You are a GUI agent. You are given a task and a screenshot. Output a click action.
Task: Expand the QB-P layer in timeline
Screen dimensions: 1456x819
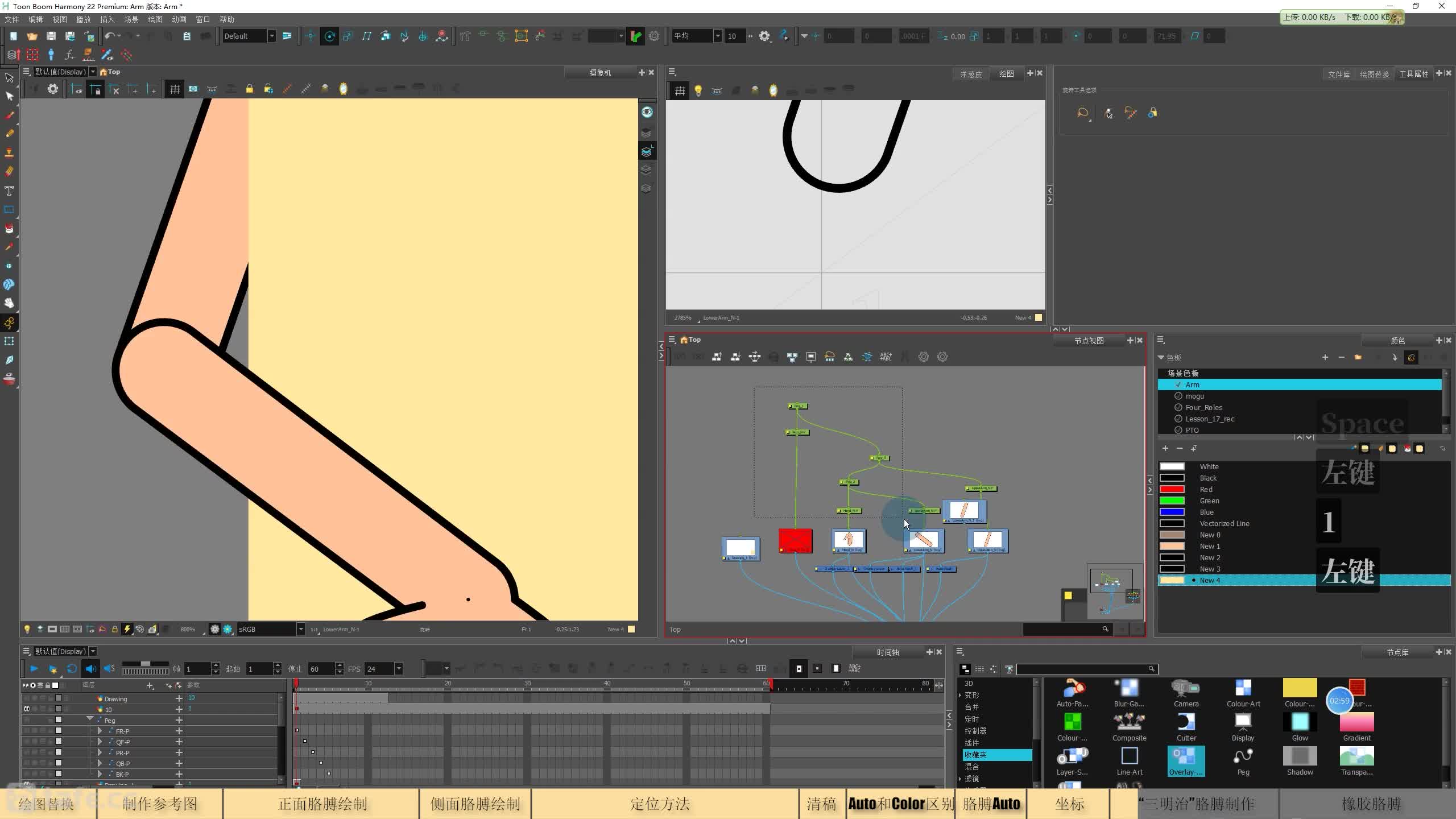coord(100,763)
